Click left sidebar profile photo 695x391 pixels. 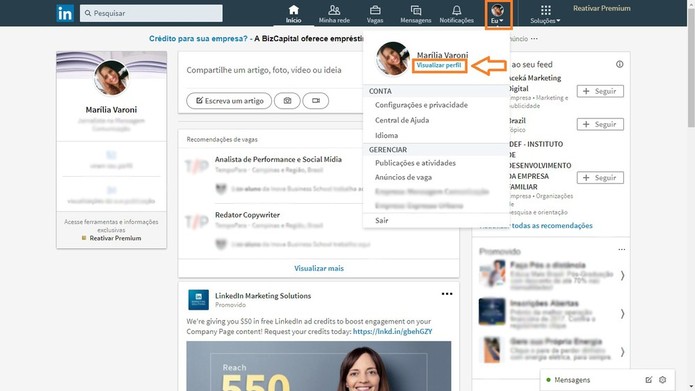pos(111,78)
